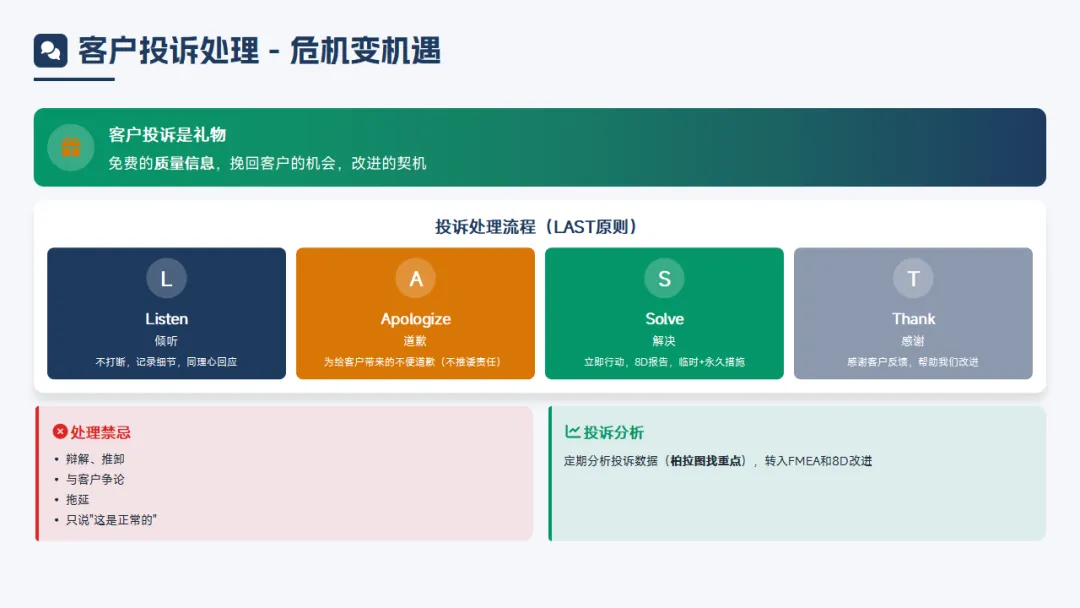Click the 倾听 subtitle under Listen
The image size is (1080, 608).
[x=166, y=341]
